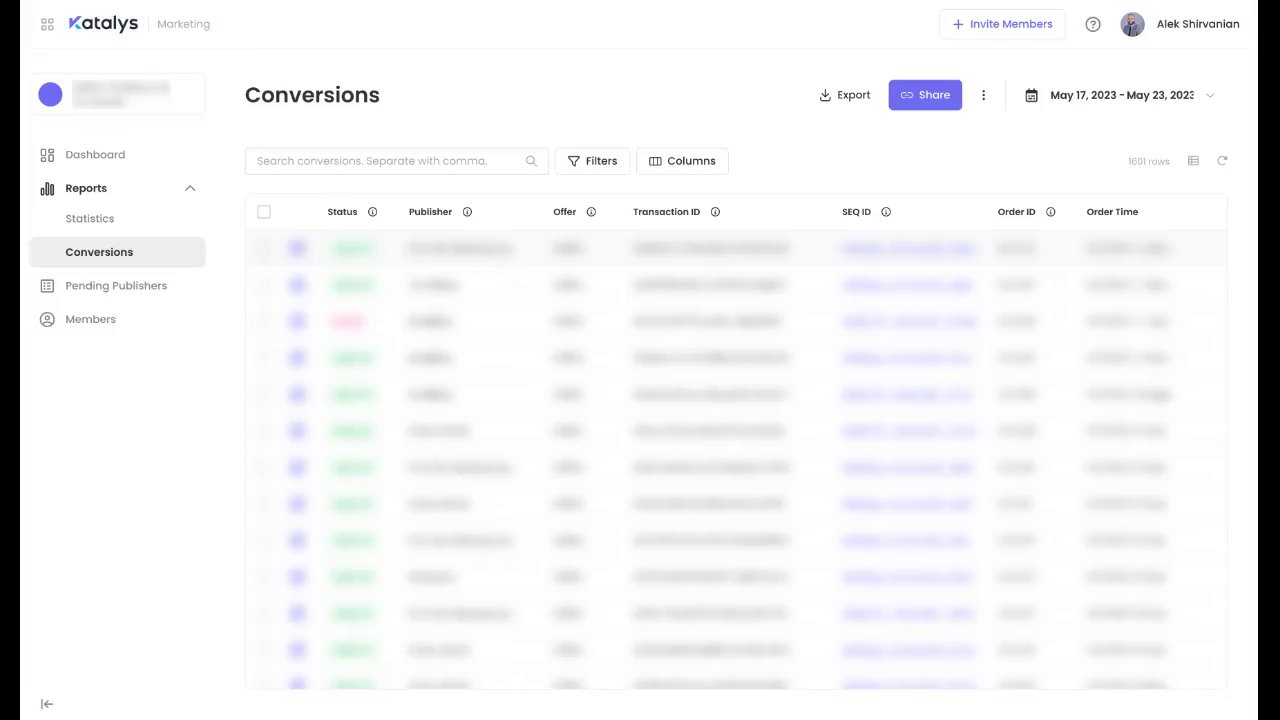This screenshot has width=1280, height=720.
Task: Click the refresh table icon
Action: 1222,161
